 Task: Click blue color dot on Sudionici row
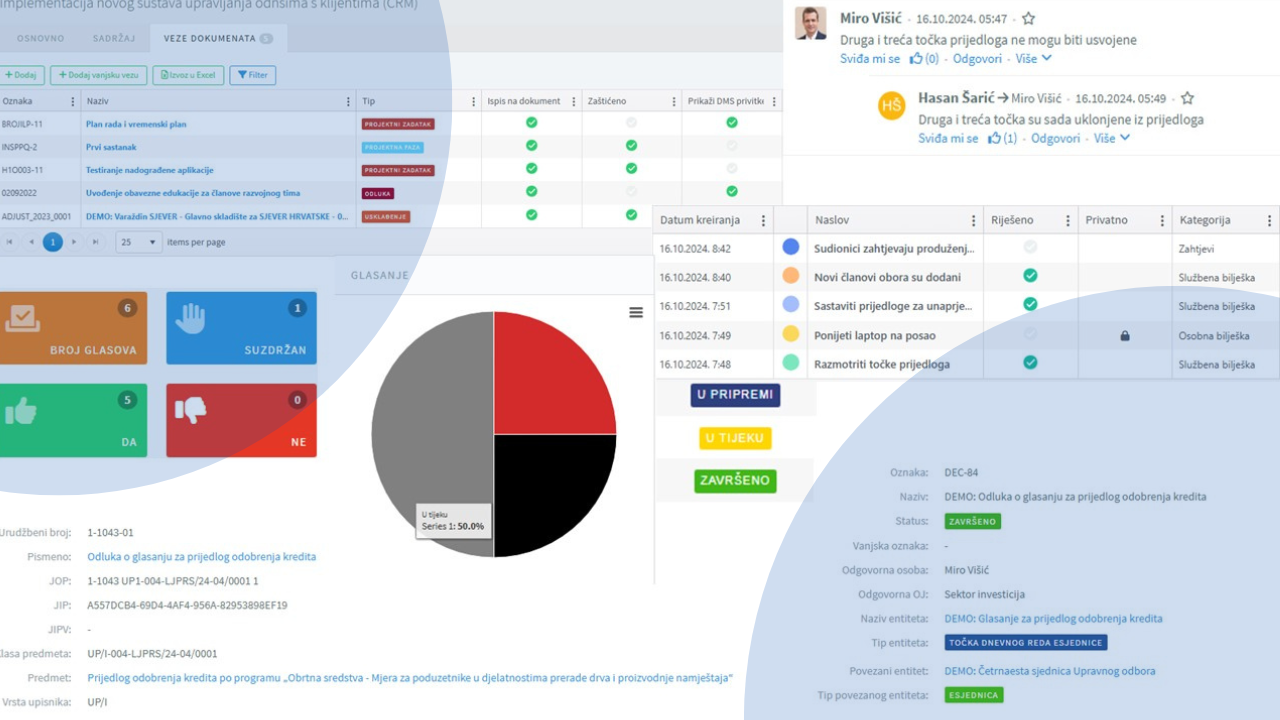pyautogui.click(x=791, y=246)
